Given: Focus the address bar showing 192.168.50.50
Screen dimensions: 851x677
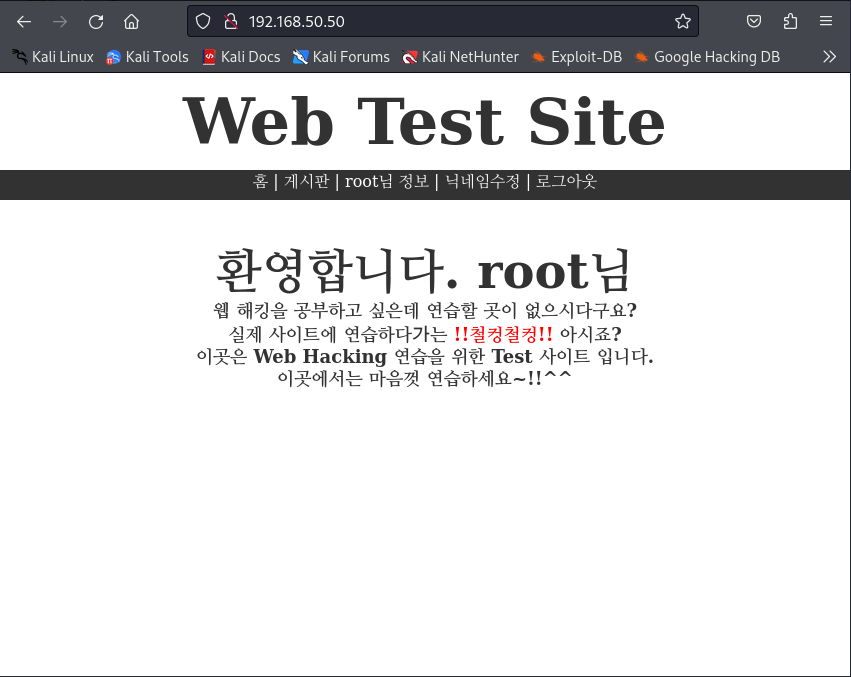Looking at the screenshot, I should 442,22.
